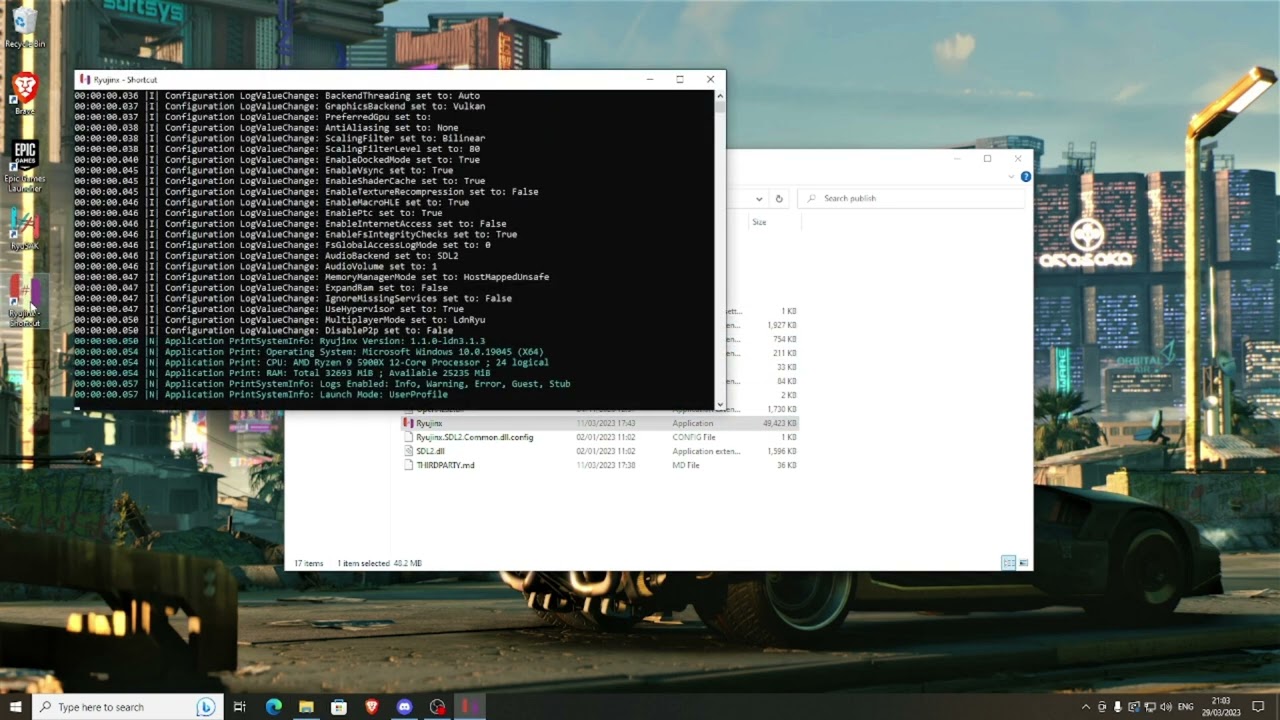1280x720 pixels.
Task: Click the microphone tray icon
Action: (1118, 707)
